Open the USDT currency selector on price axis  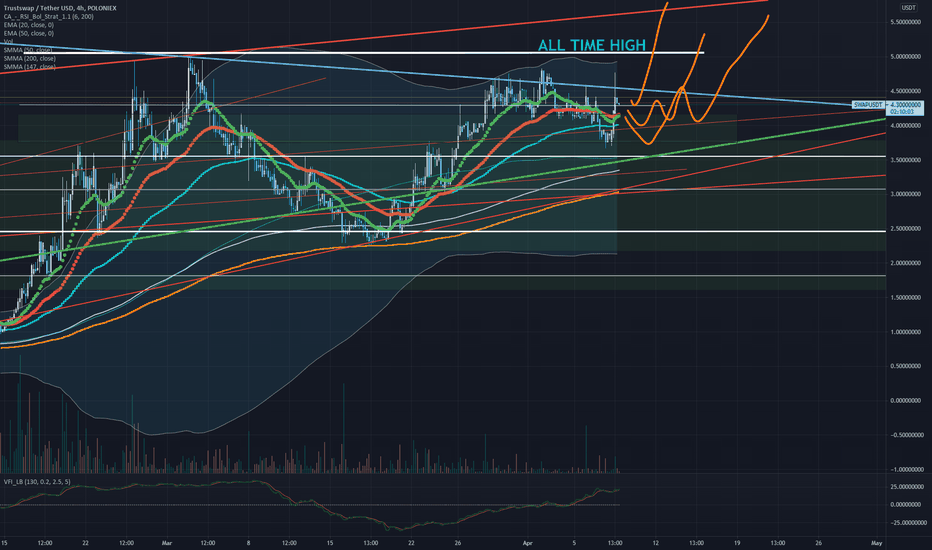[908, 8]
